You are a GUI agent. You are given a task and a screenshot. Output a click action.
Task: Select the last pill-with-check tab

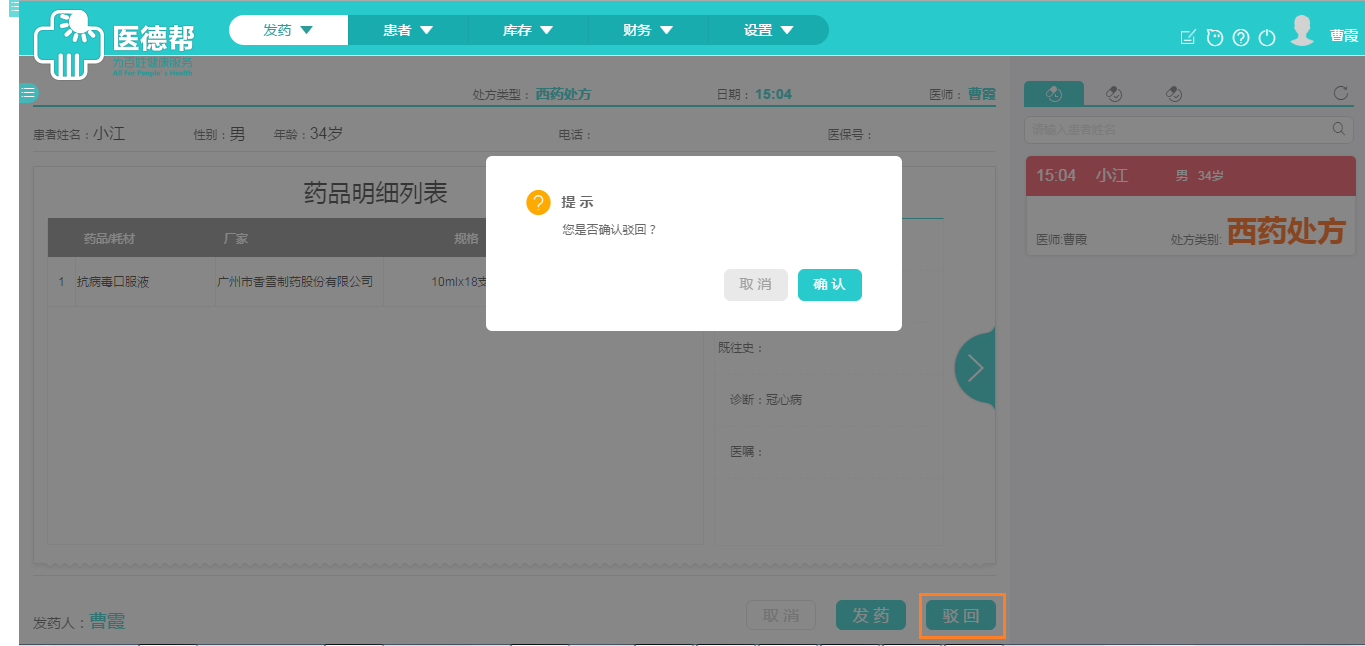tap(1174, 94)
